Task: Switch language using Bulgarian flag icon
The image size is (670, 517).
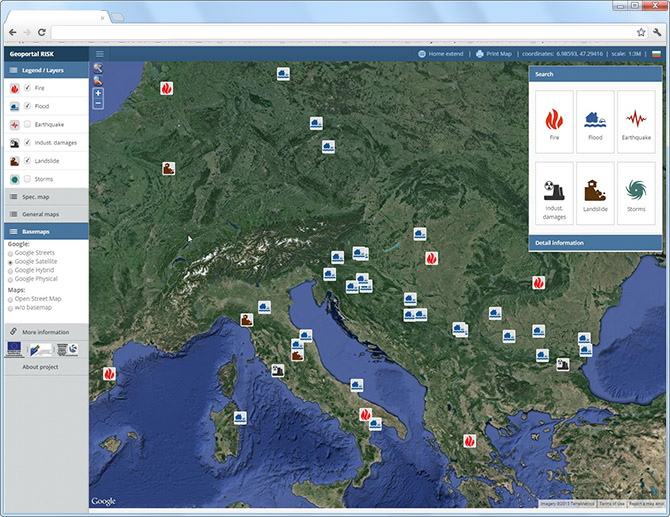Action: [656, 54]
